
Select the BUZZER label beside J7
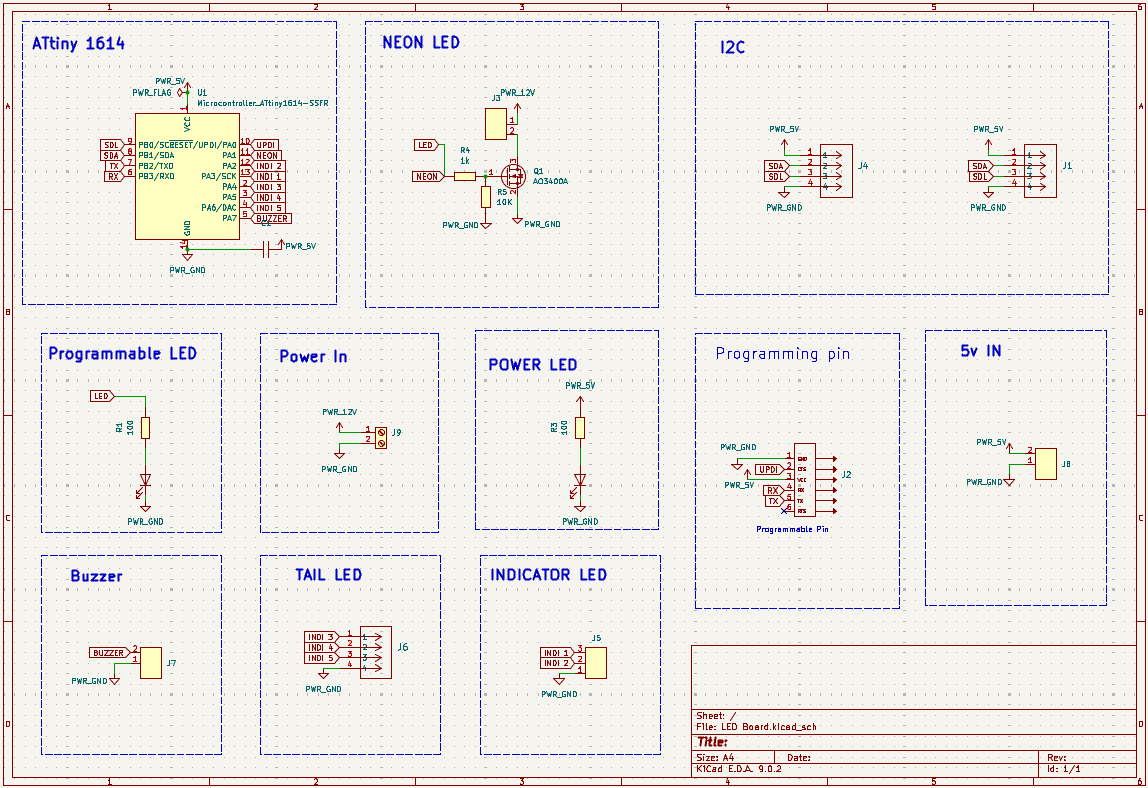pos(108,653)
